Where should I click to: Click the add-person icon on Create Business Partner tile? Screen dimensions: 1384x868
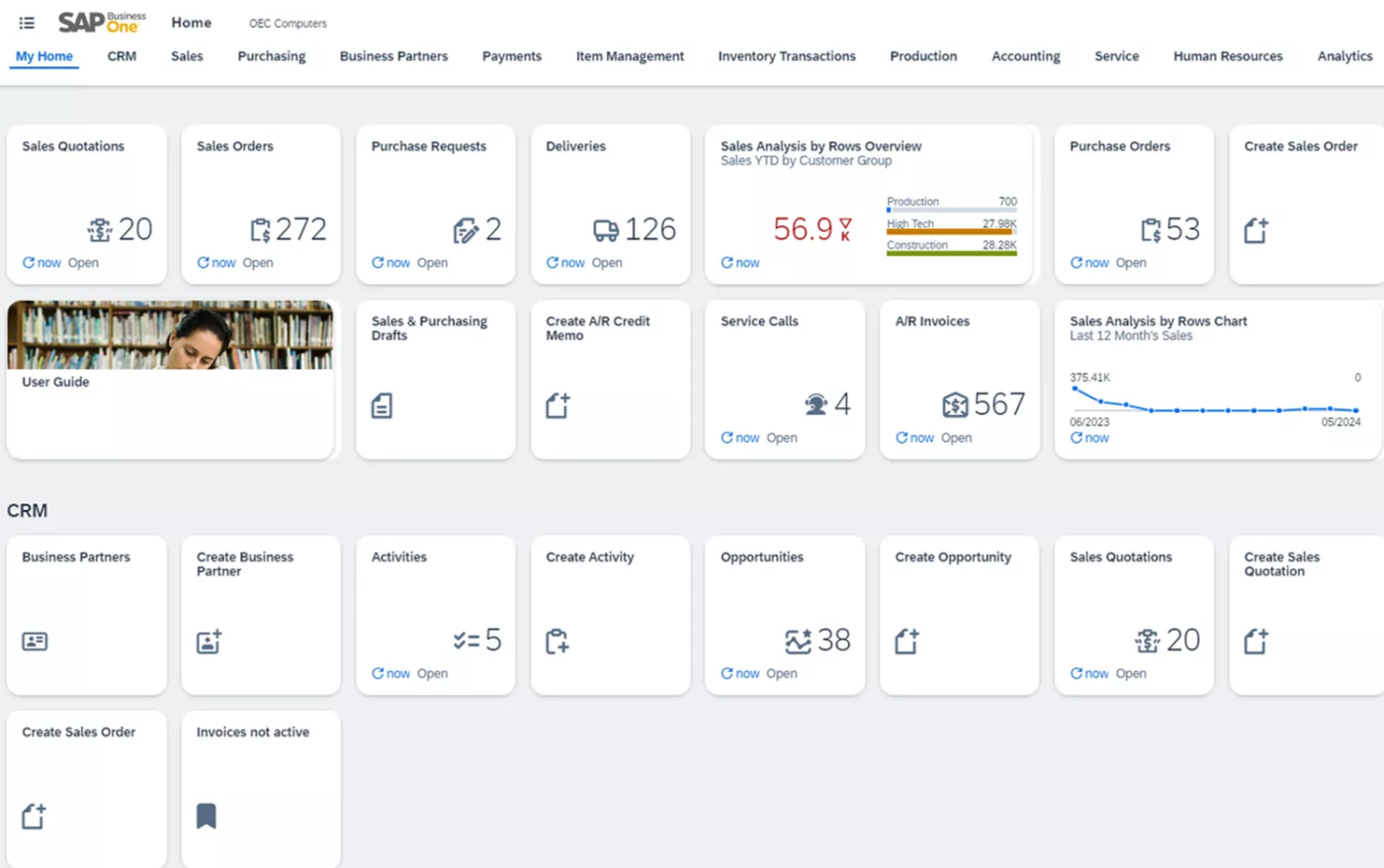pos(209,641)
